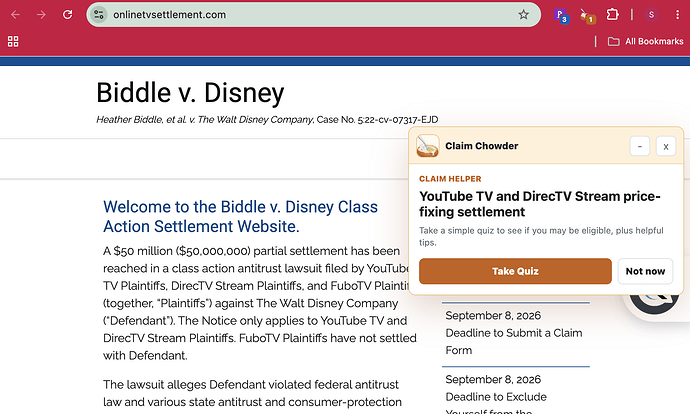Viewport: 690px width, 414px height.
Task: Reload the page with the refresh icon
Action: pos(67,15)
